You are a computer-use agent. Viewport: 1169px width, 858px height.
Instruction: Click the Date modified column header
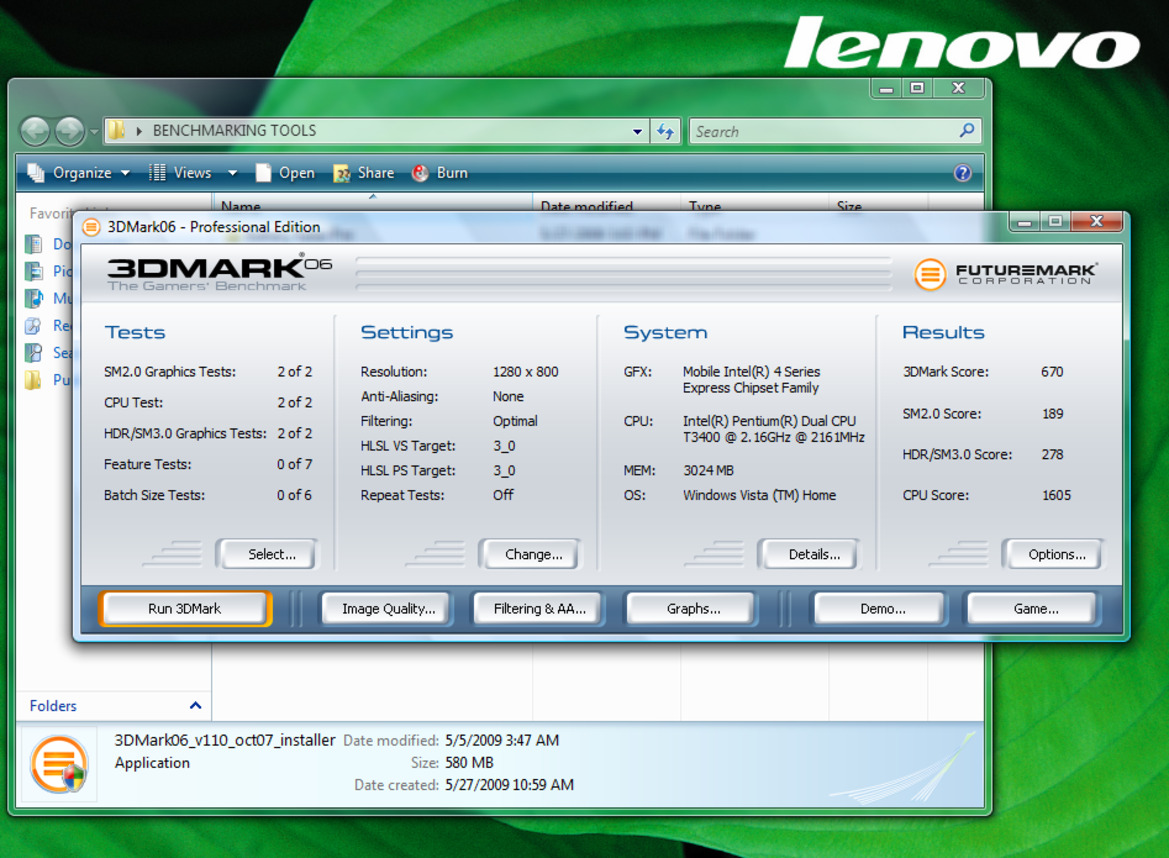[x=606, y=205]
